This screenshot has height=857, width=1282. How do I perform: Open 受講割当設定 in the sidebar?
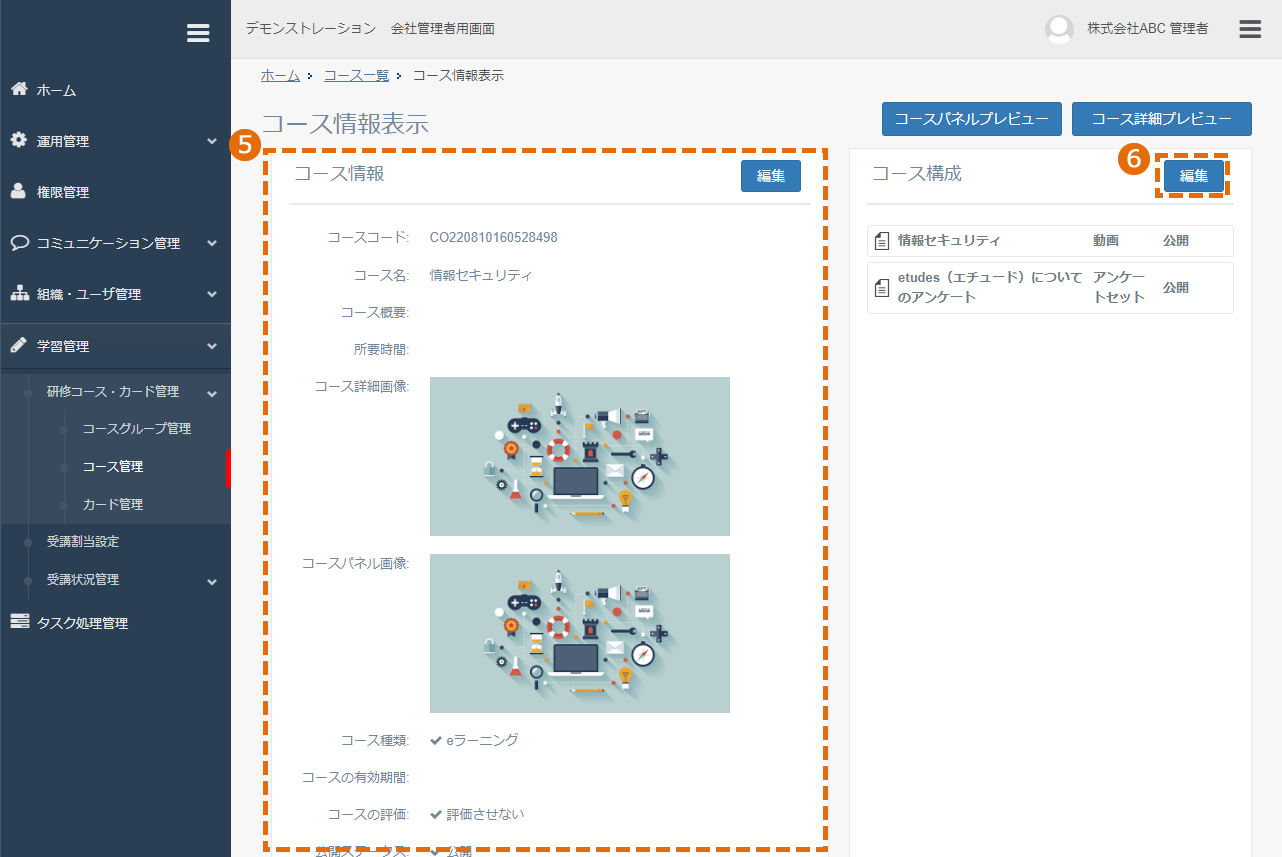point(83,541)
